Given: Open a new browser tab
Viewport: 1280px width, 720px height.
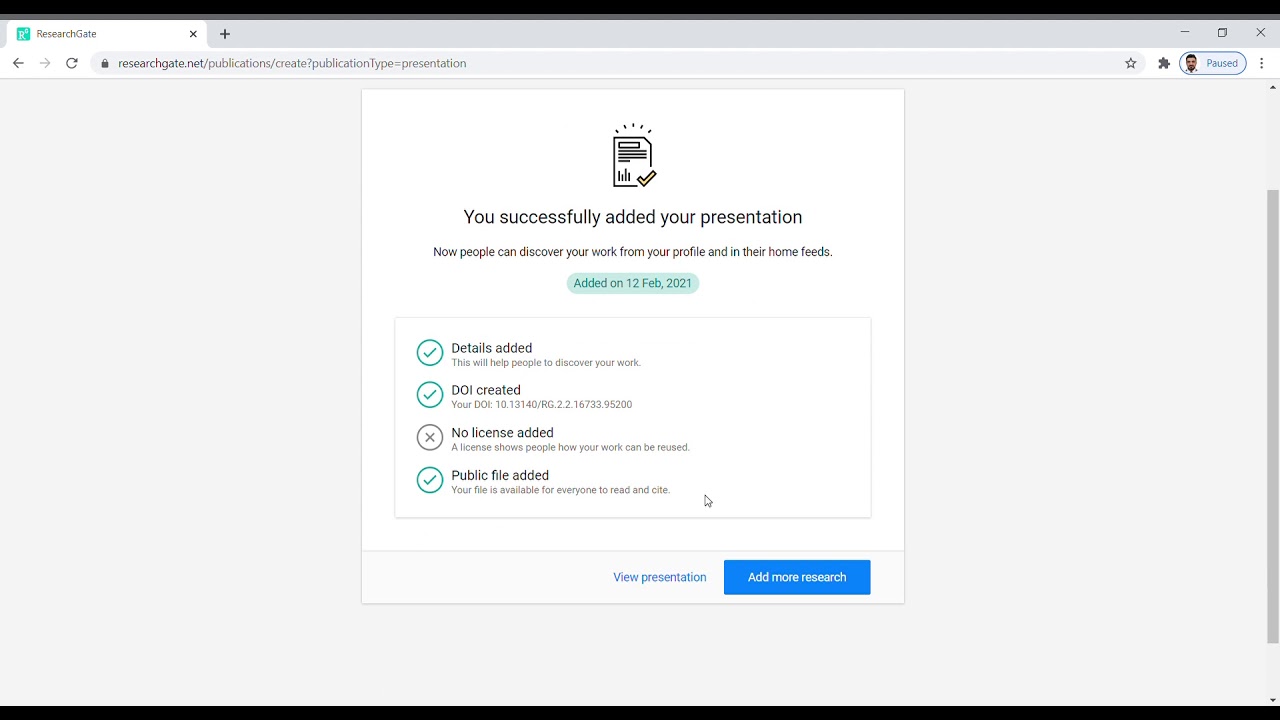Looking at the screenshot, I should pyautogui.click(x=225, y=34).
